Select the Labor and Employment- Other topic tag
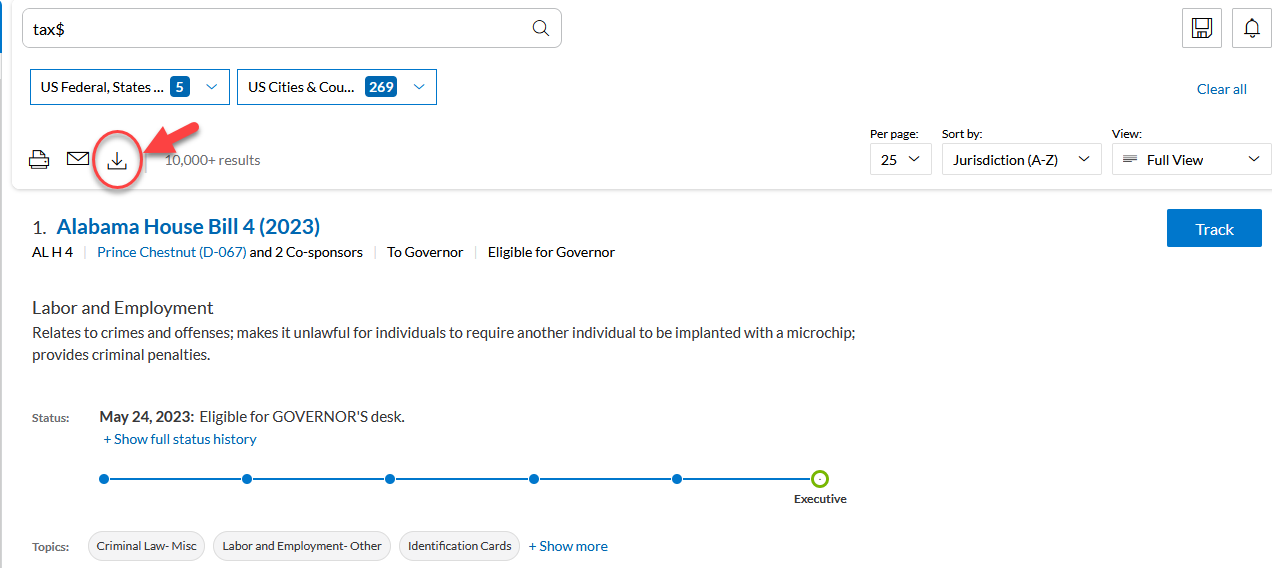1272x568 pixels. click(x=301, y=546)
